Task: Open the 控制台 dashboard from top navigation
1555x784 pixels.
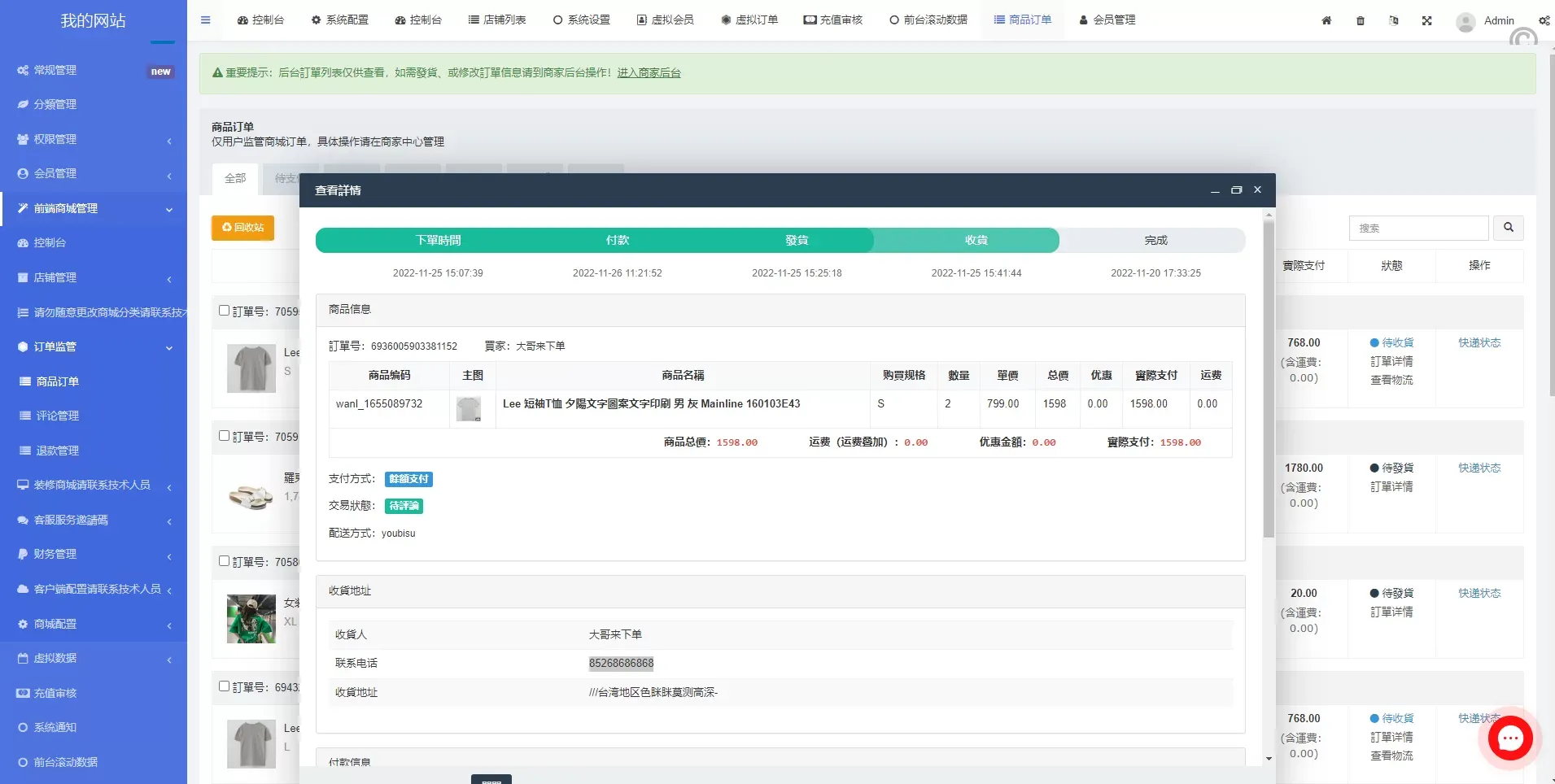Action: [261, 20]
